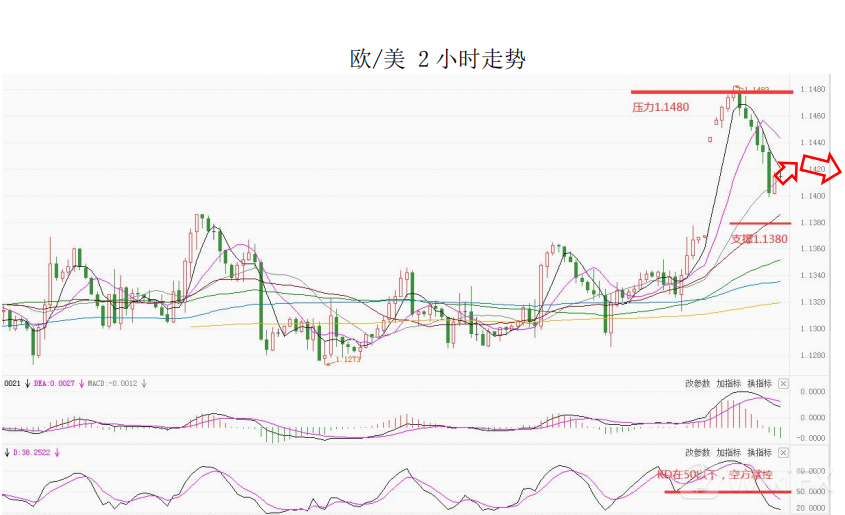
Task: Click the 1.1300 price axis label
Action: pyautogui.click(x=813, y=329)
